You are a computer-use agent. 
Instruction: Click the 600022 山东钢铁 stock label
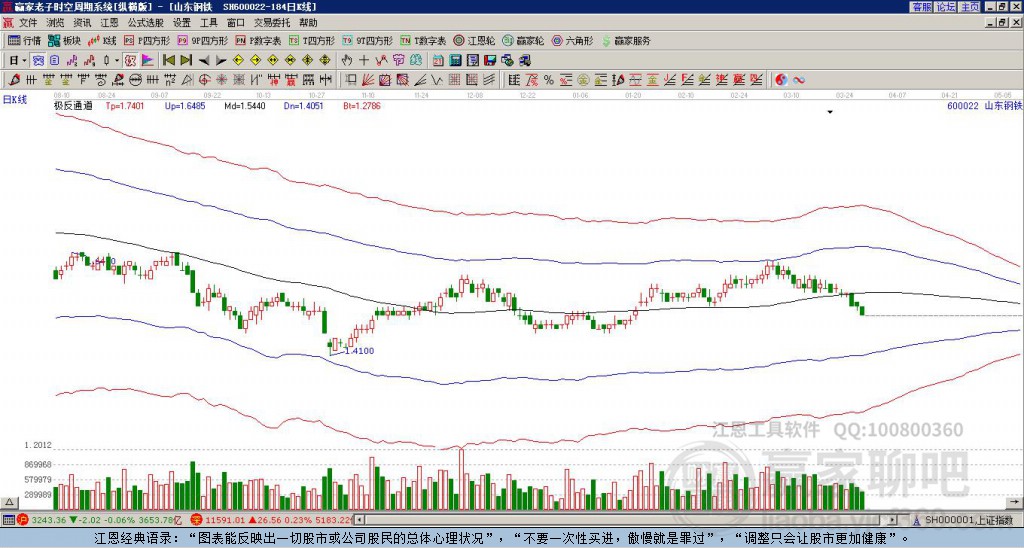pyautogui.click(x=985, y=106)
